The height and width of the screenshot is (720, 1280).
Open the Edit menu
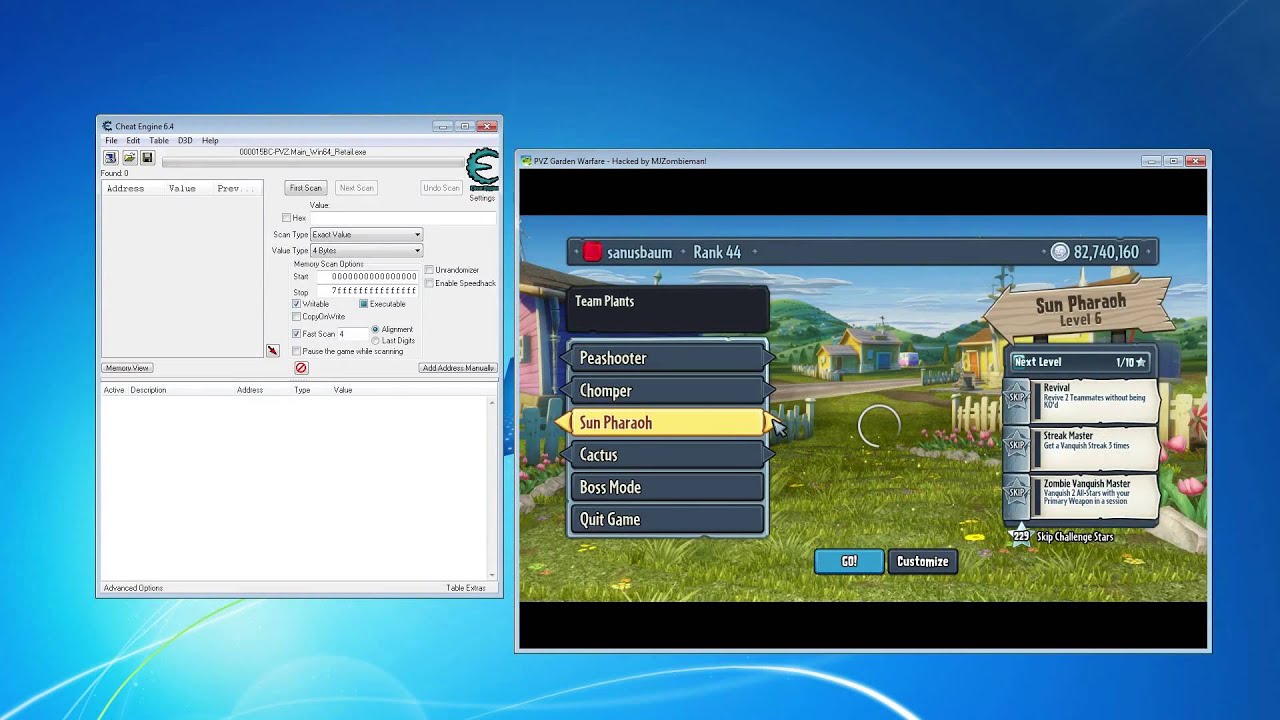[133, 141]
